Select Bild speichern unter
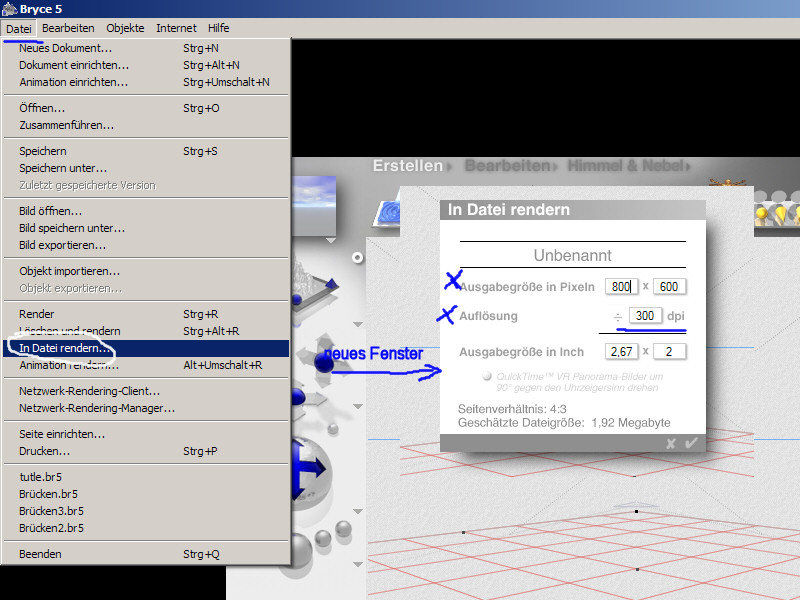The width and height of the screenshot is (800, 600). pyautogui.click(x=146, y=228)
